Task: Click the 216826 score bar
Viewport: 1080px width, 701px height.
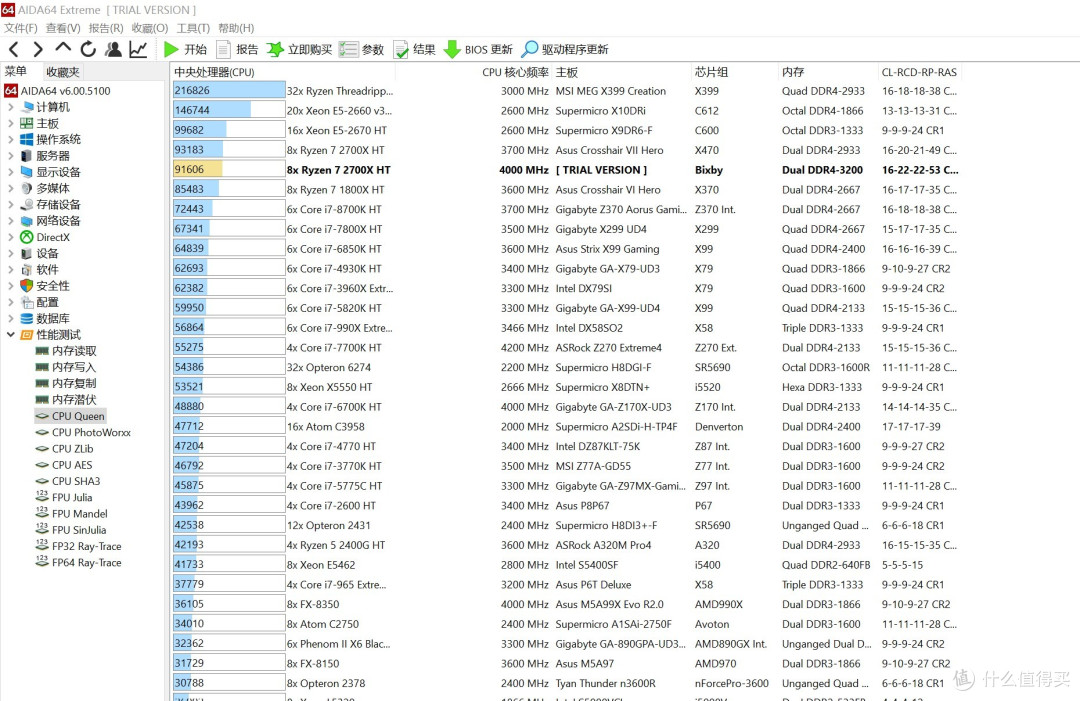Action: pyautogui.click(x=229, y=90)
